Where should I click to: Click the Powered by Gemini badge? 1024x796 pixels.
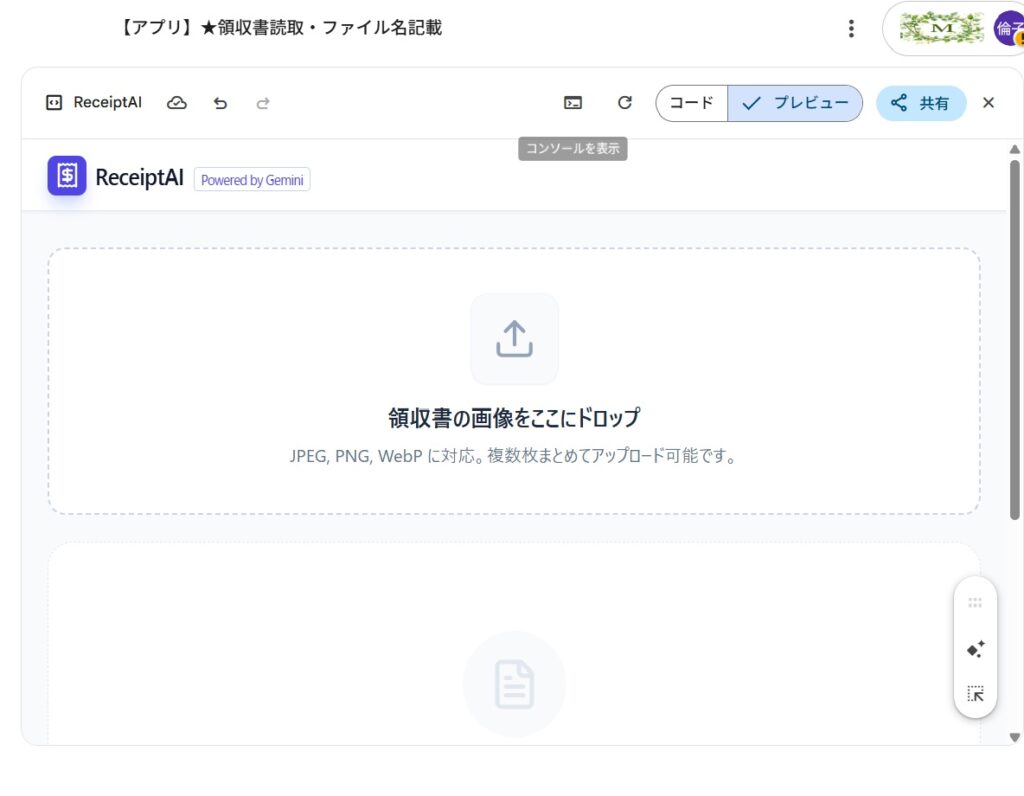click(x=252, y=180)
